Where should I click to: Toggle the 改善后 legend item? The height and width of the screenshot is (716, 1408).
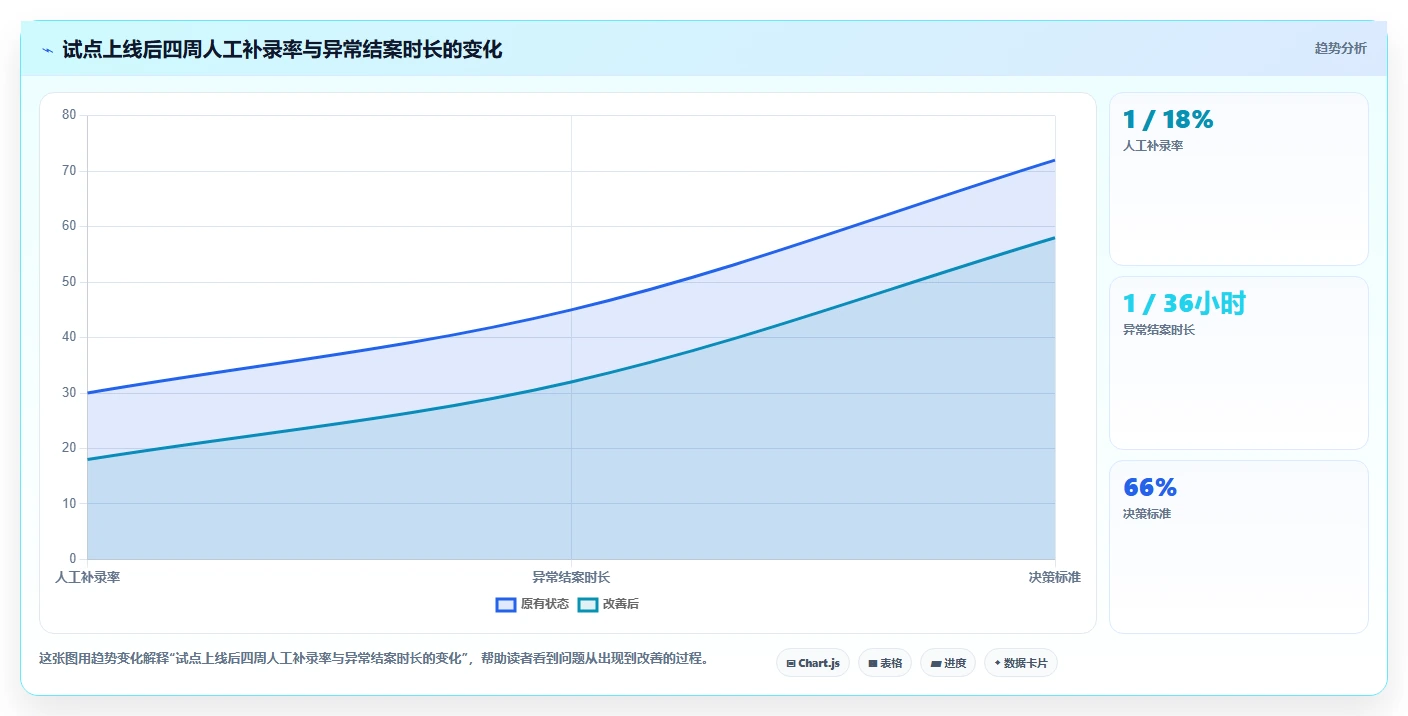coord(609,604)
